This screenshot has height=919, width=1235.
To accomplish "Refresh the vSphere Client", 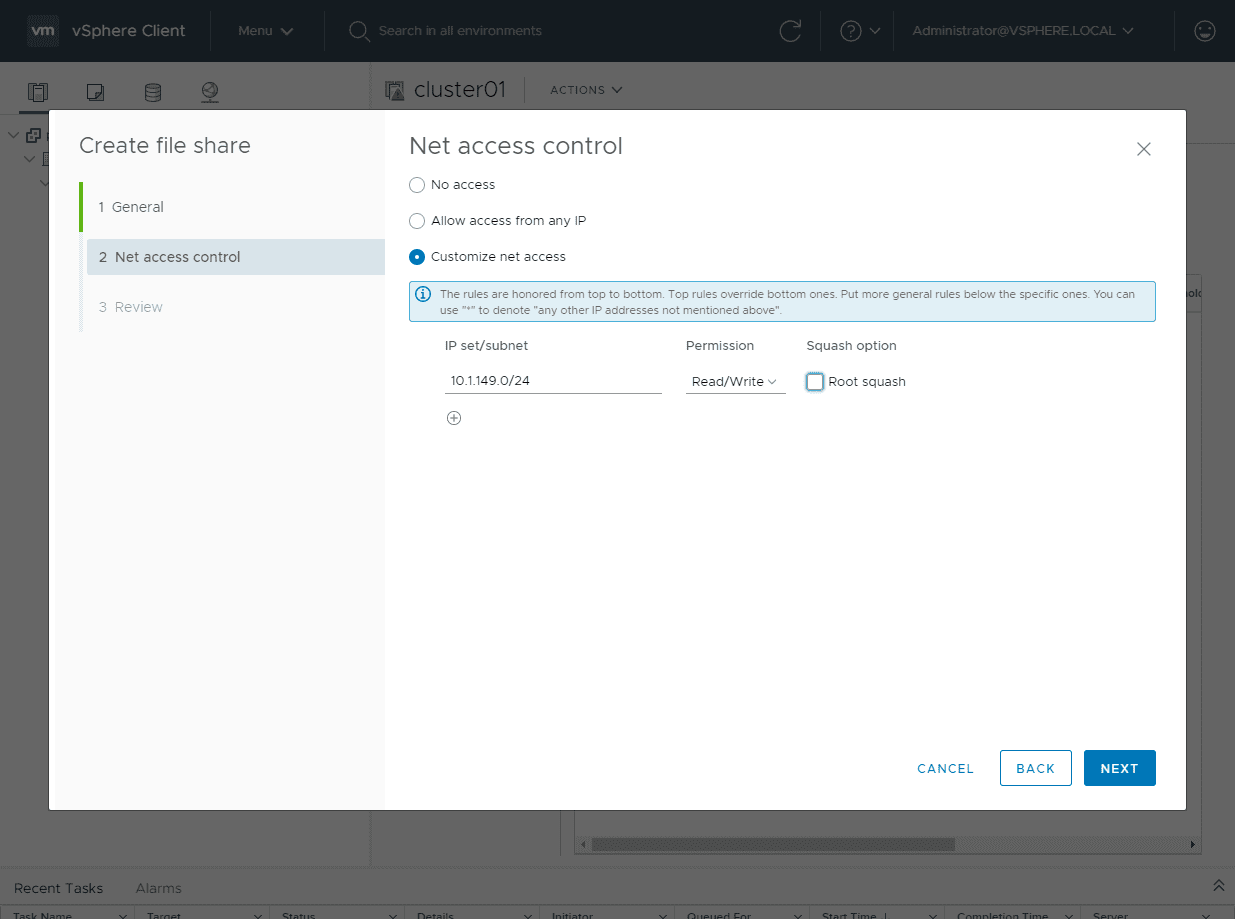I will [790, 31].
